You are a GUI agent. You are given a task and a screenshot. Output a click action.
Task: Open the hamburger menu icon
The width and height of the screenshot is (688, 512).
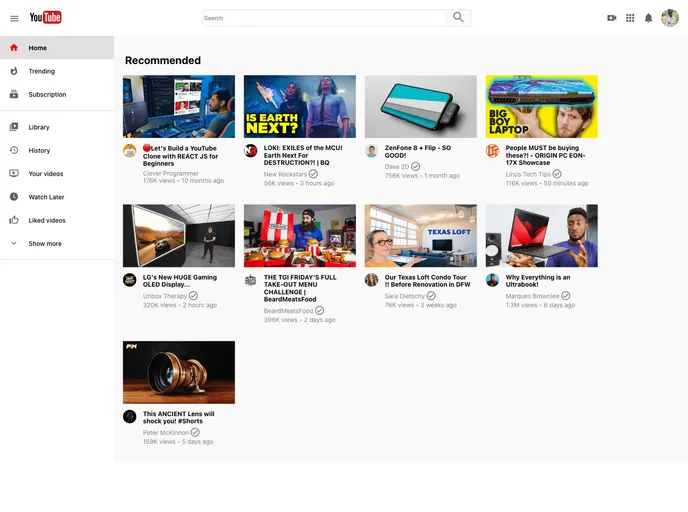[14, 18]
